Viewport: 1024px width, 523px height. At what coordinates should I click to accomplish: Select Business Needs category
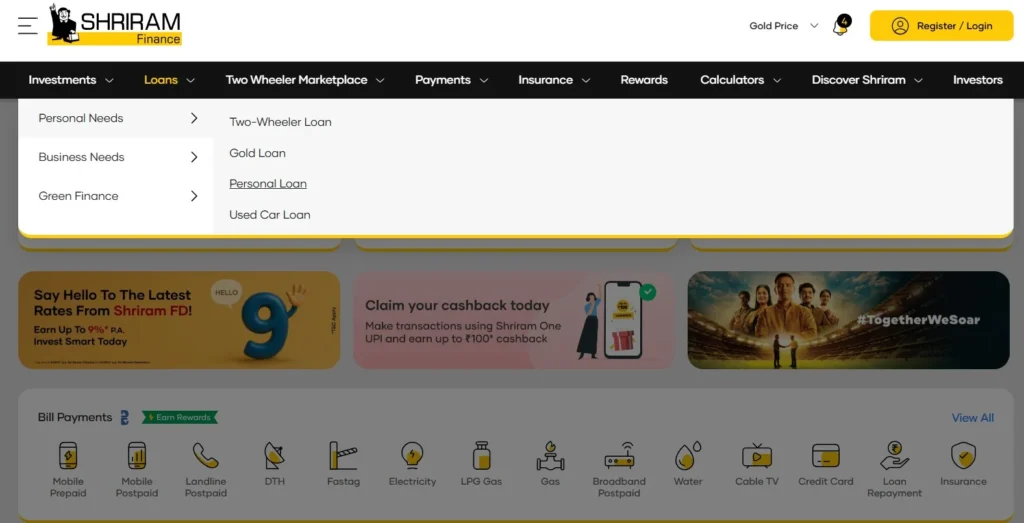point(116,157)
